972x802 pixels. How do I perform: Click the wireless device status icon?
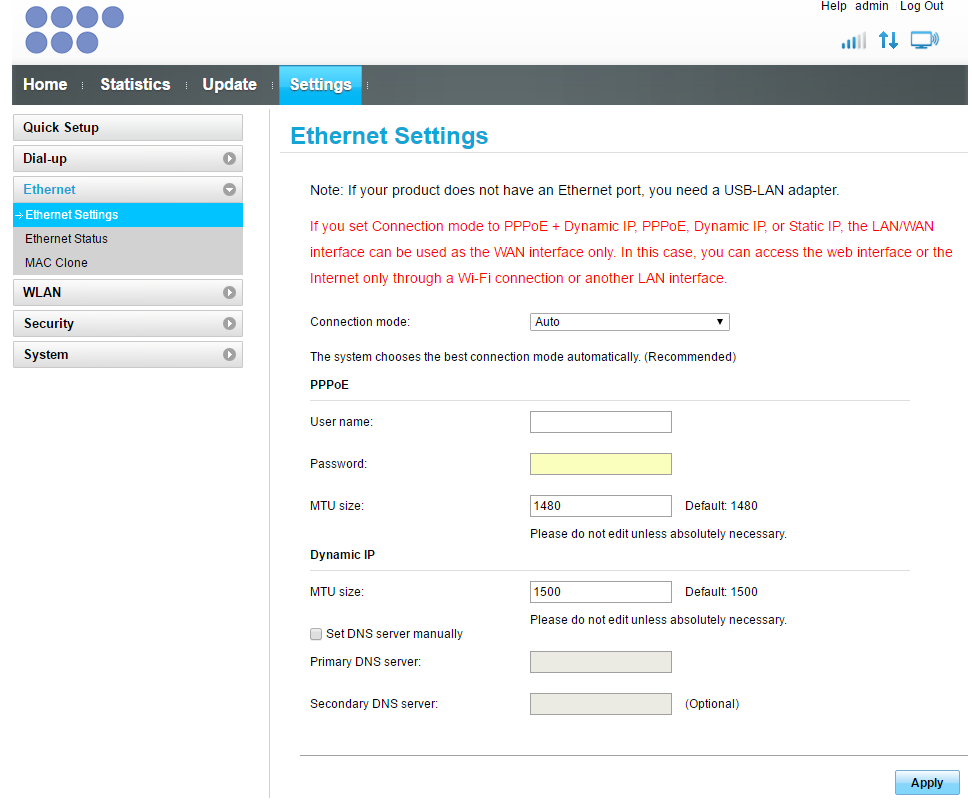pyautogui.click(x=923, y=40)
